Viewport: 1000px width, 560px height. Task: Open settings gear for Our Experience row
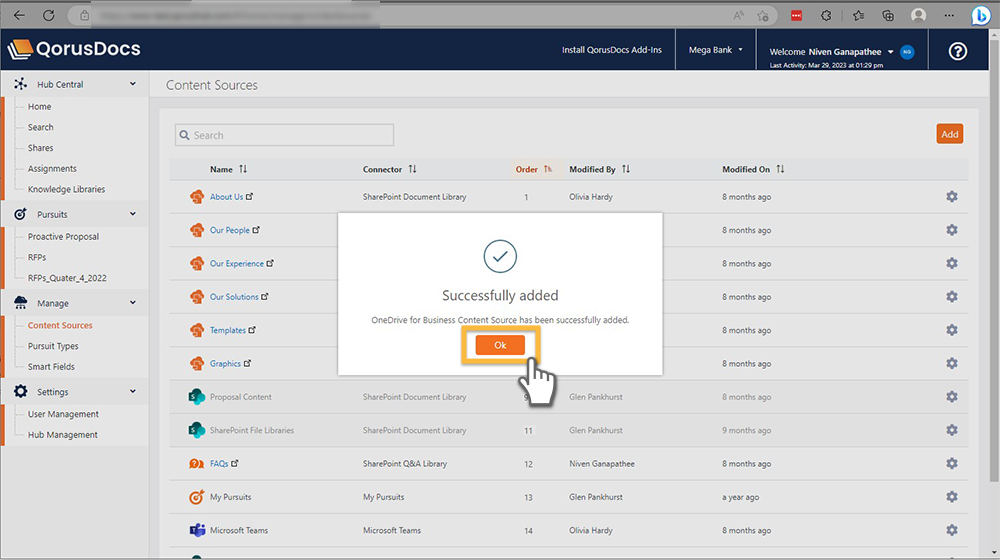(x=952, y=263)
